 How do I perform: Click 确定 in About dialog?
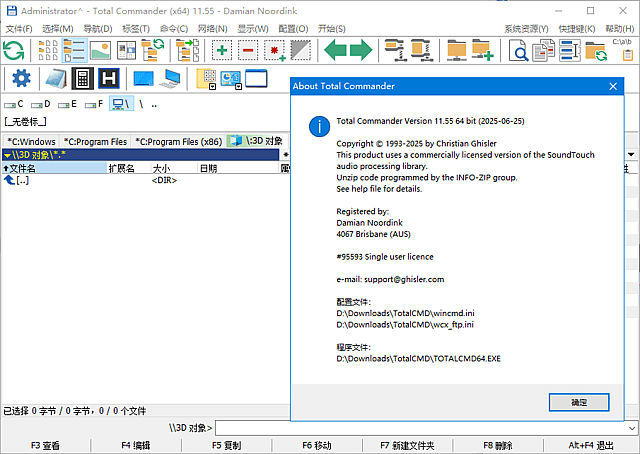click(x=579, y=402)
